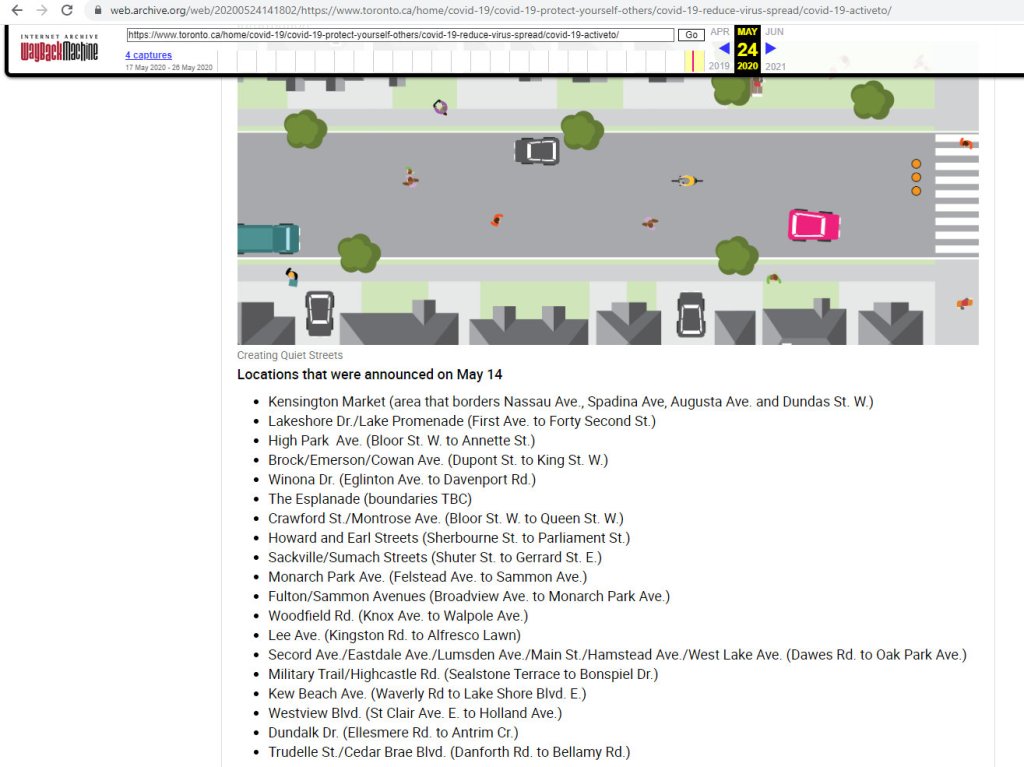The height and width of the screenshot is (767, 1024).
Task: Click the highlighted capture marker on the timeline
Action: [x=690, y=61]
